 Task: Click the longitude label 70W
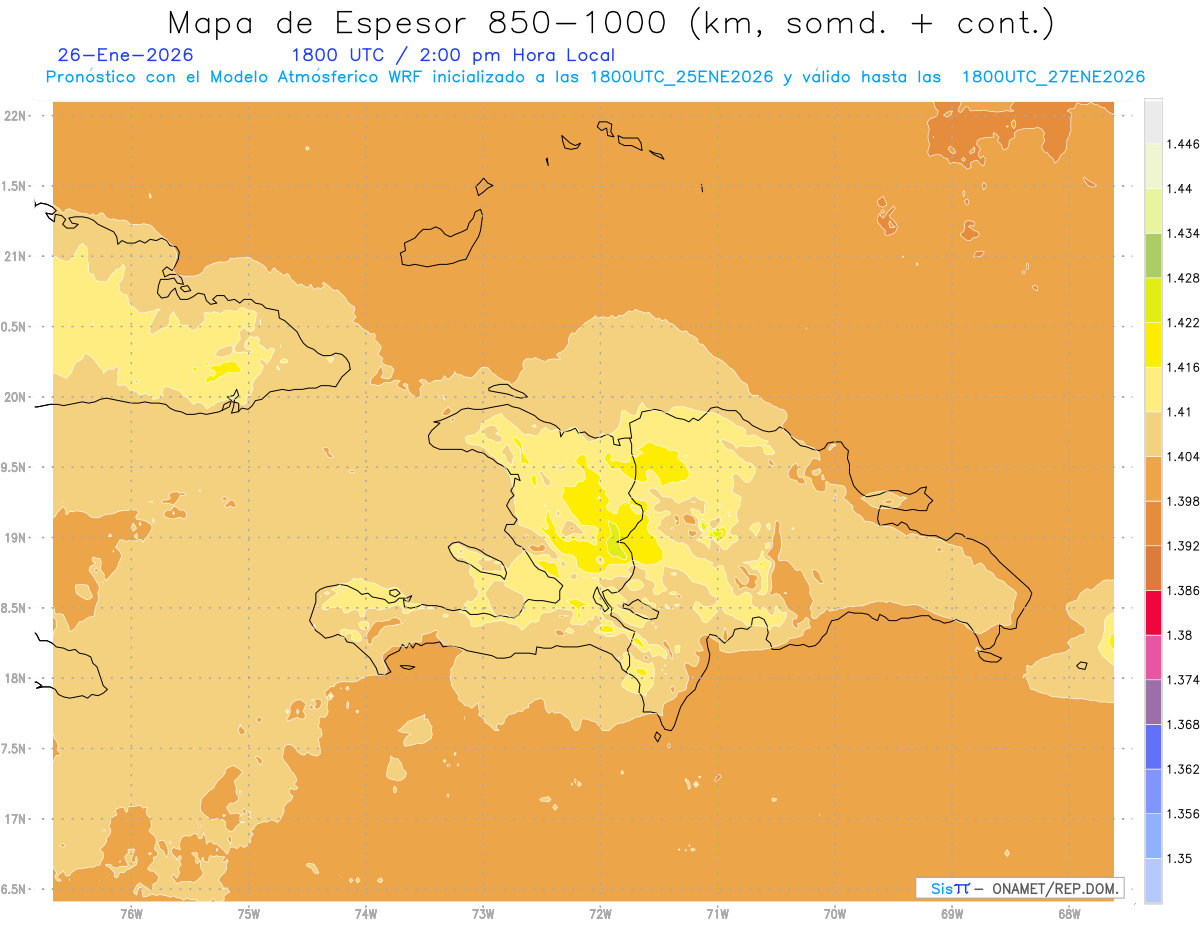(835, 914)
